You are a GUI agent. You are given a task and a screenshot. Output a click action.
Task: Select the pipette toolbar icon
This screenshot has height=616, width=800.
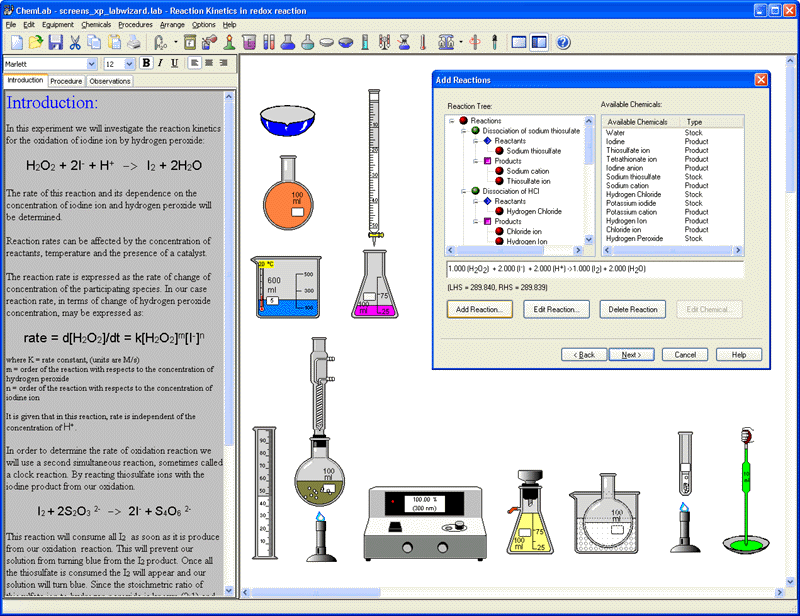click(x=494, y=42)
